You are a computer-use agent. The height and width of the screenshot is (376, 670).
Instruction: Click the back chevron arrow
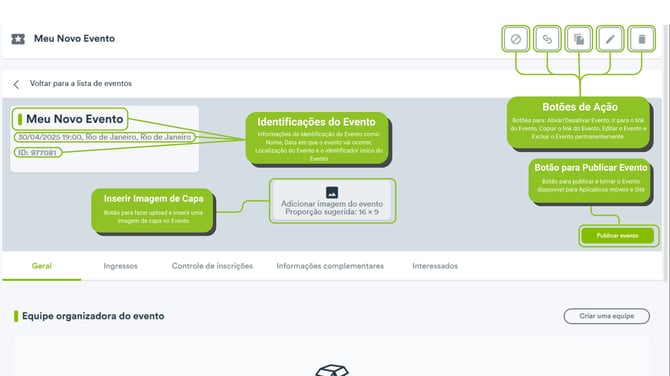click(x=16, y=84)
